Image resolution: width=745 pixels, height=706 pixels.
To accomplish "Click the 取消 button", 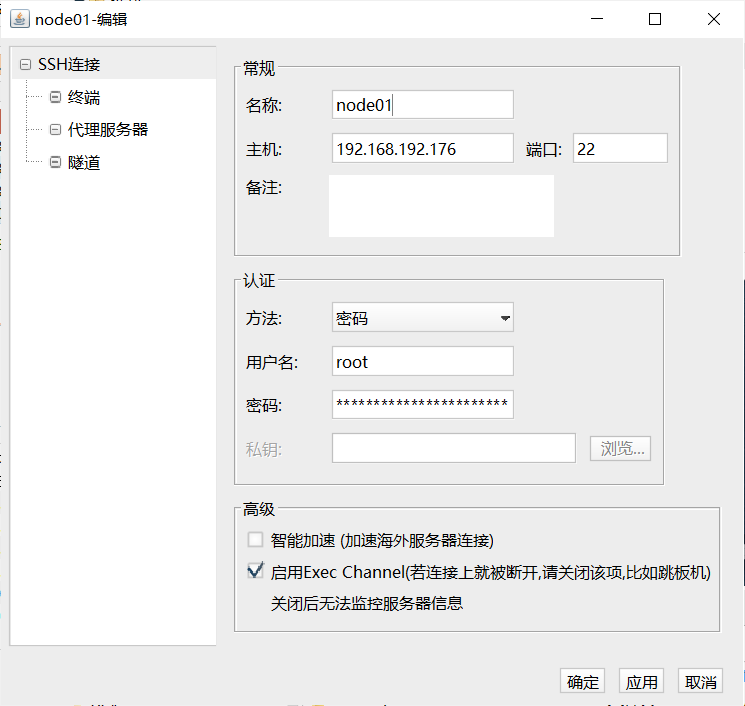I will click(700, 681).
